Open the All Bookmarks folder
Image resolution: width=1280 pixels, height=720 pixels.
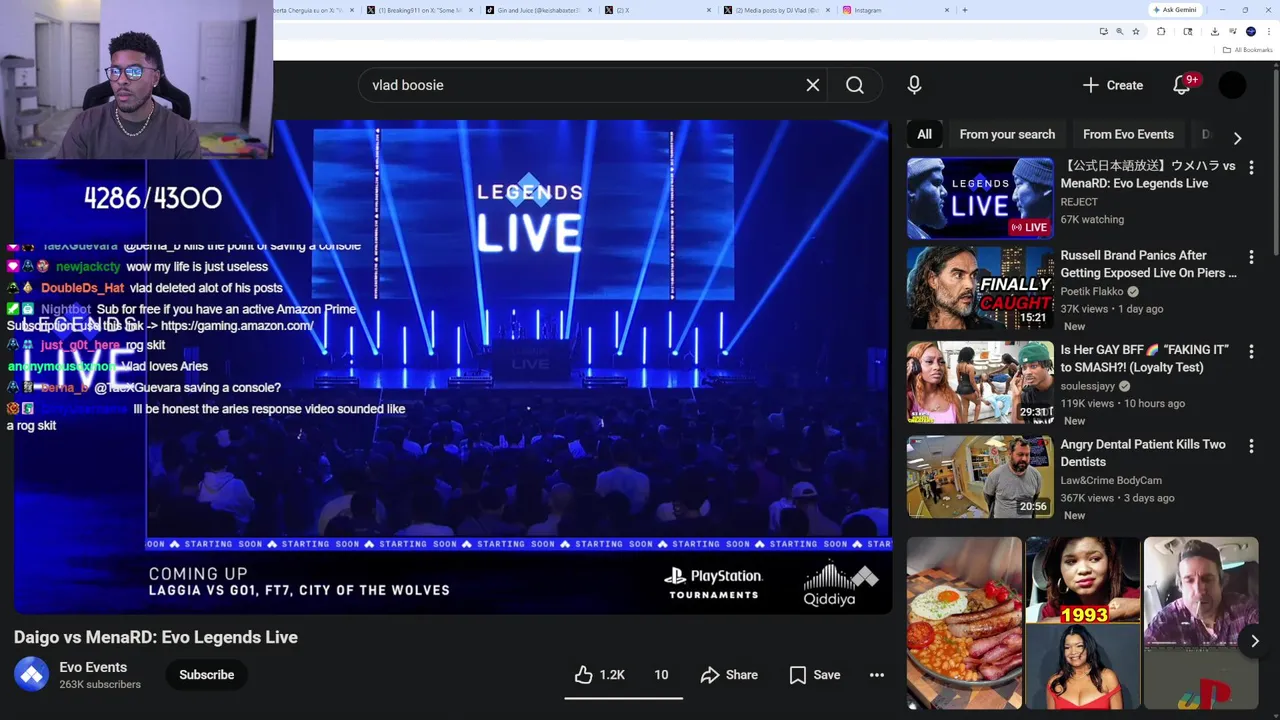pyautogui.click(x=1247, y=50)
